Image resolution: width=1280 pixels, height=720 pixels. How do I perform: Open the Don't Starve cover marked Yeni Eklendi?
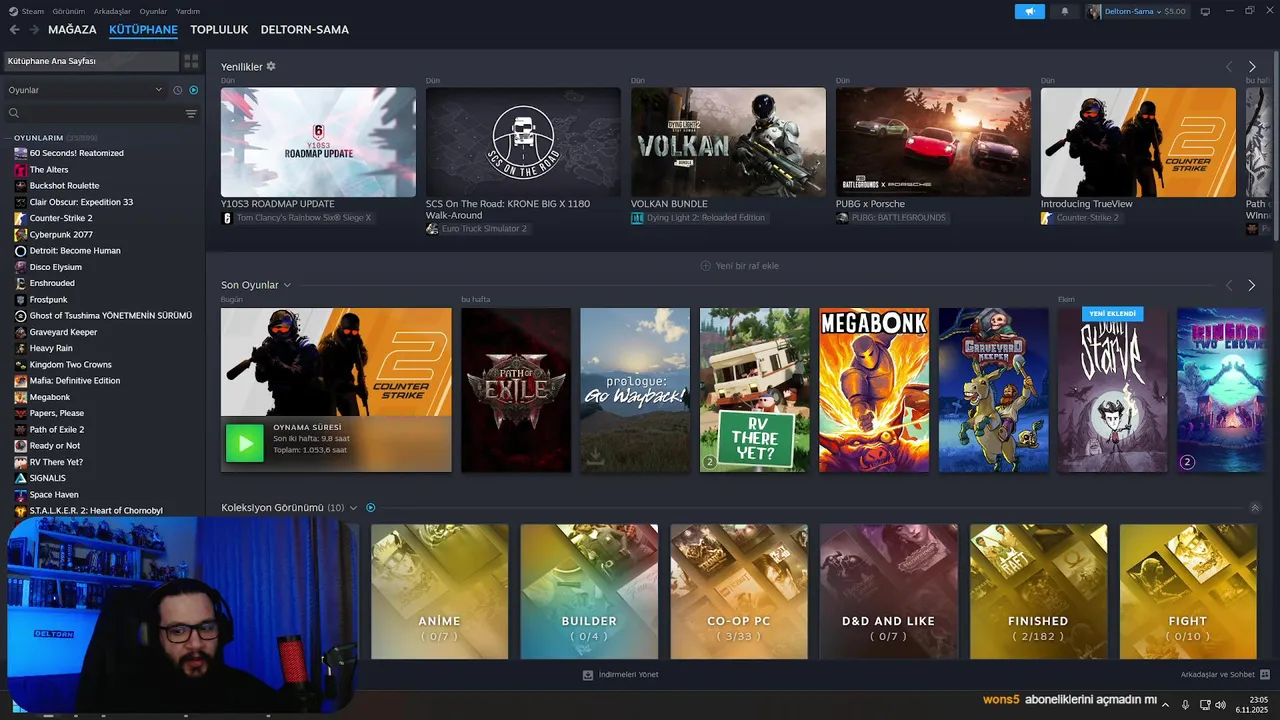point(1113,390)
